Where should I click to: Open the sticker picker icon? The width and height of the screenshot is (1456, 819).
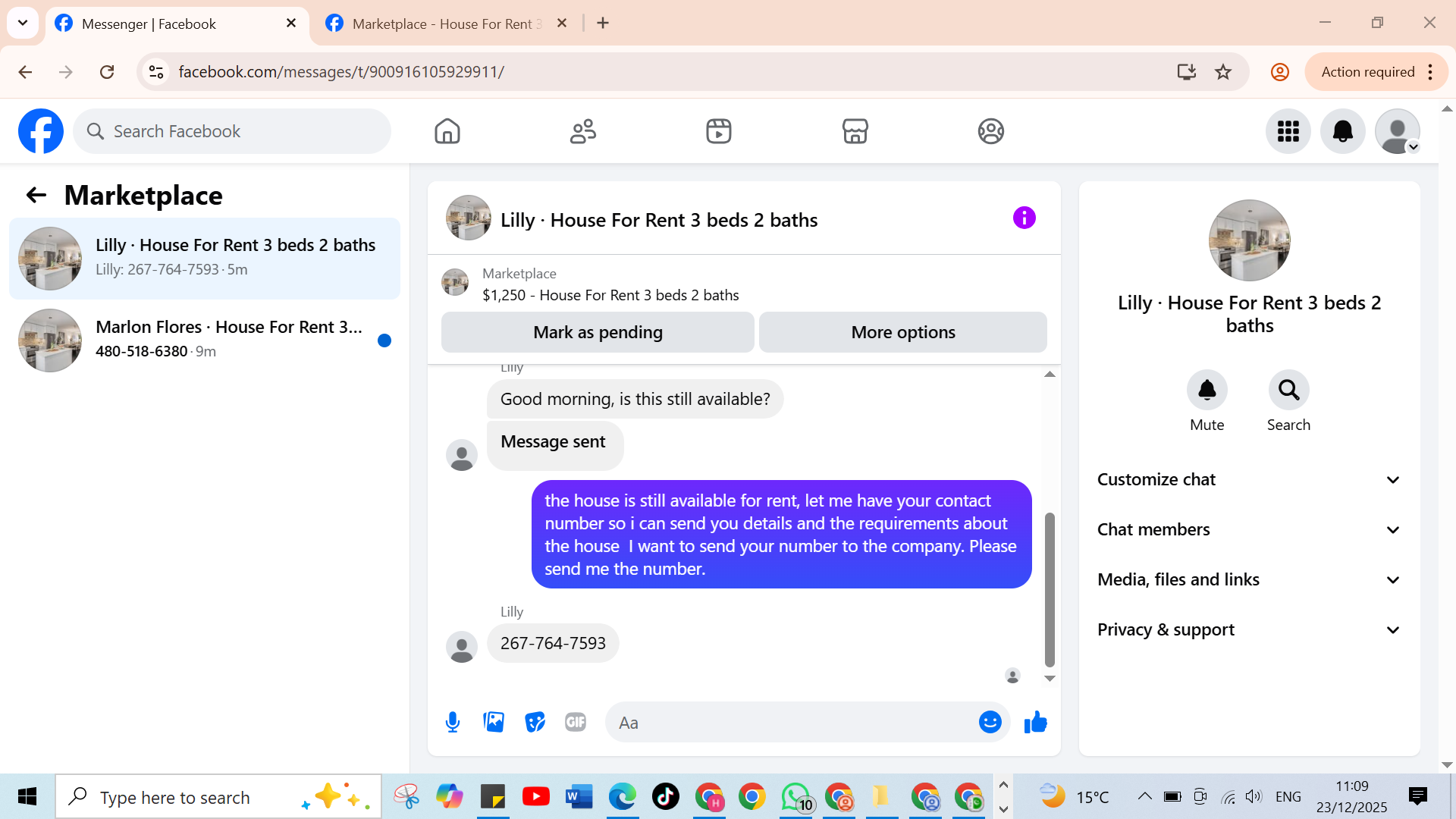coord(535,722)
